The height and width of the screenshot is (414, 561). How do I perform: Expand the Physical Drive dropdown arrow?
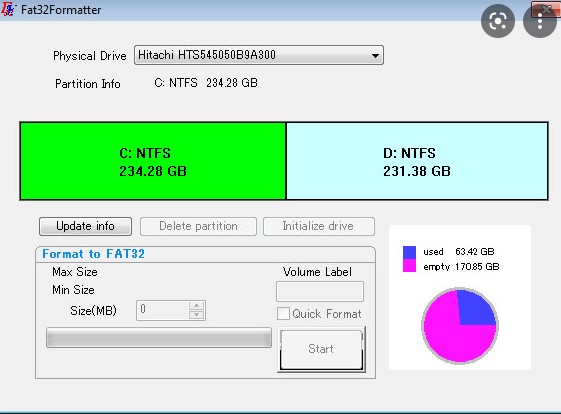coord(375,55)
